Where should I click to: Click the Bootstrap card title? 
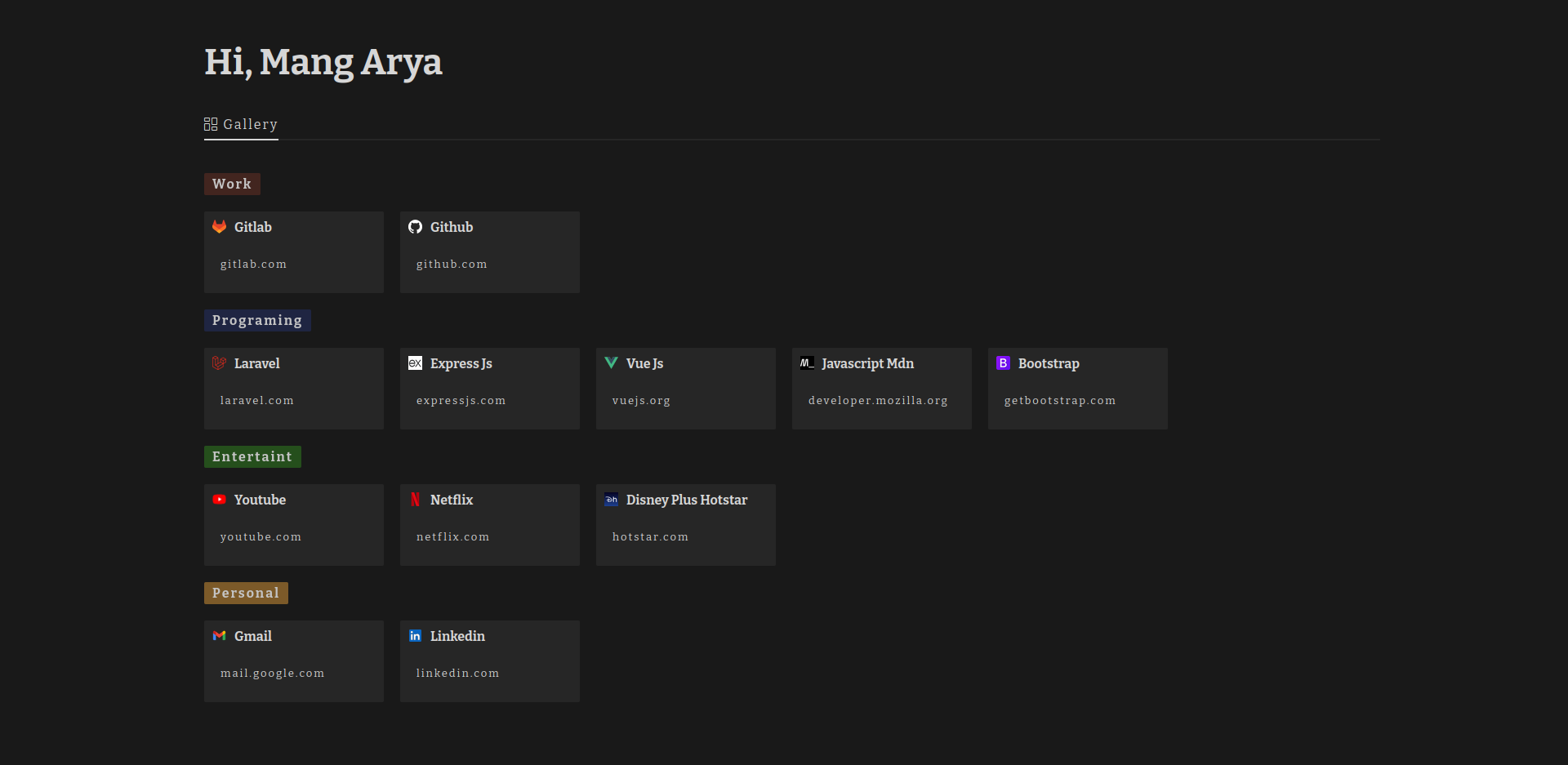[x=1049, y=363]
